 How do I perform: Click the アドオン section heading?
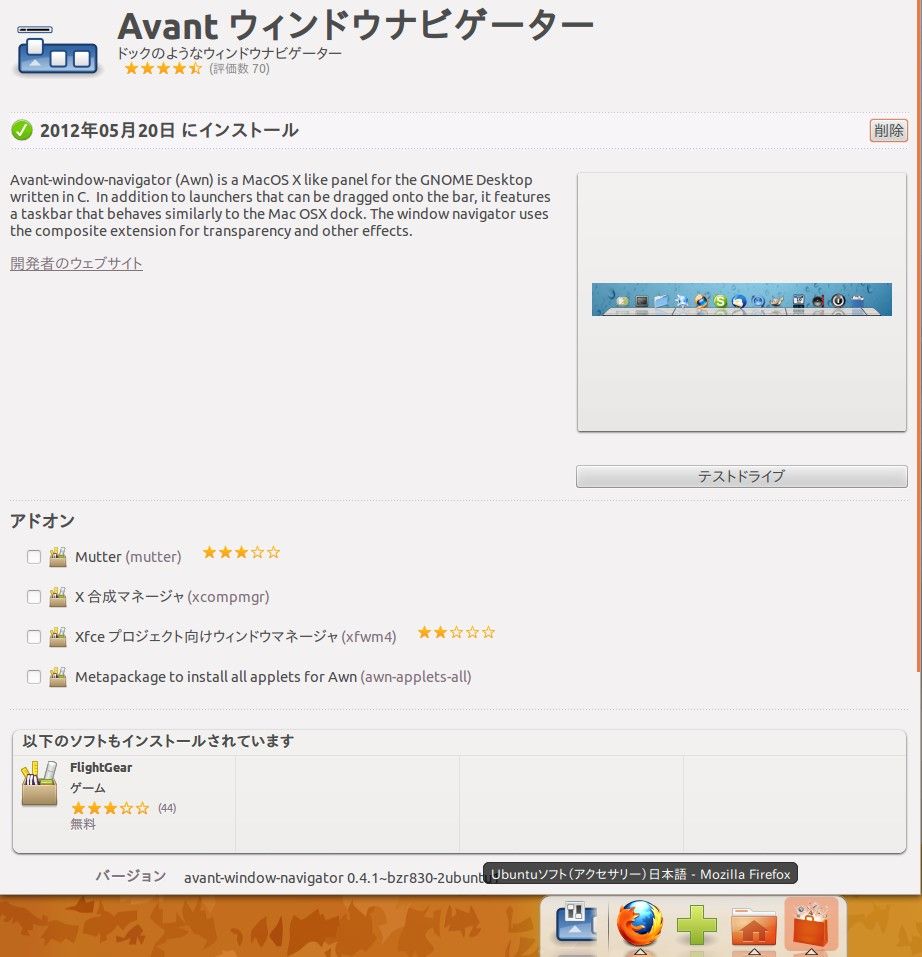pos(42,521)
